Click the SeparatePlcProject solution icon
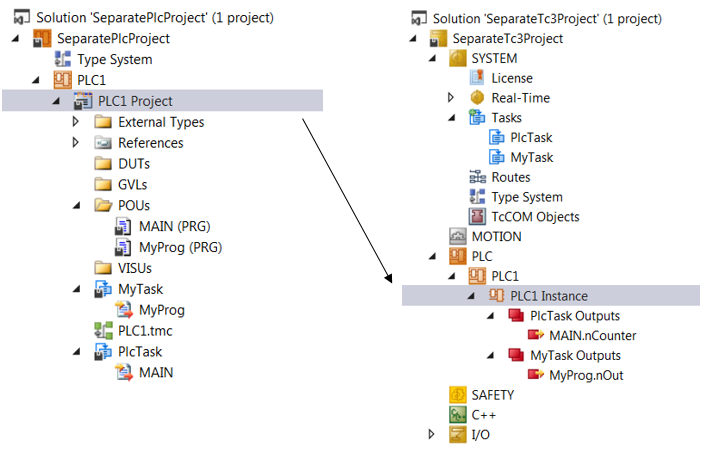713x453 pixels. [x=22, y=18]
